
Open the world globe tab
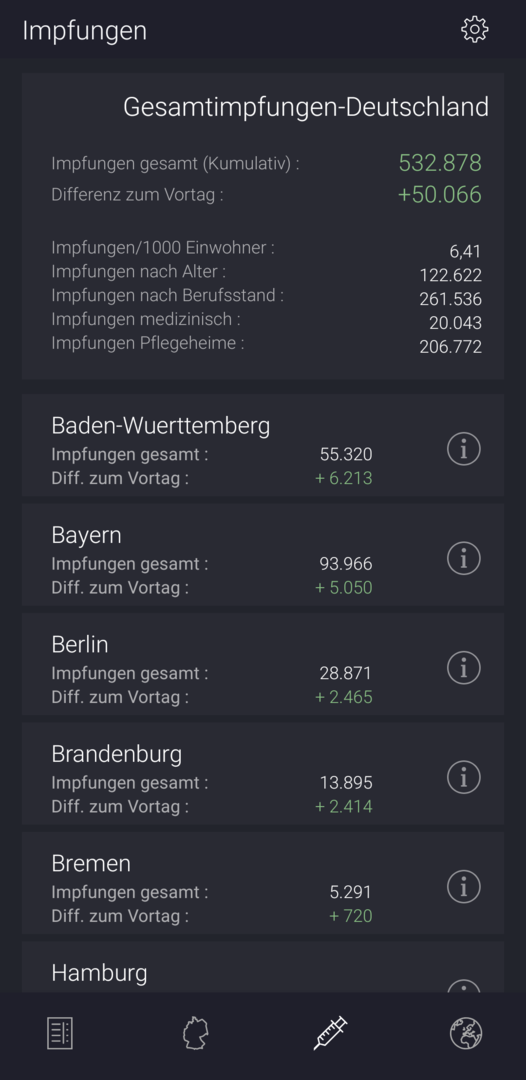466,1033
